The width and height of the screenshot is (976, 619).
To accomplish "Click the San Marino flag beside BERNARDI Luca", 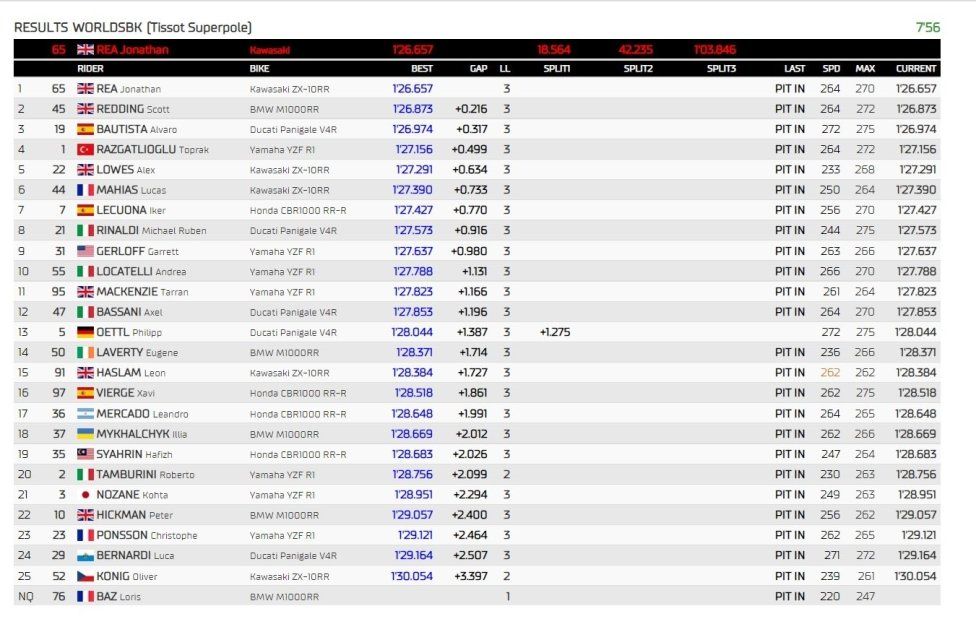I will (x=85, y=555).
